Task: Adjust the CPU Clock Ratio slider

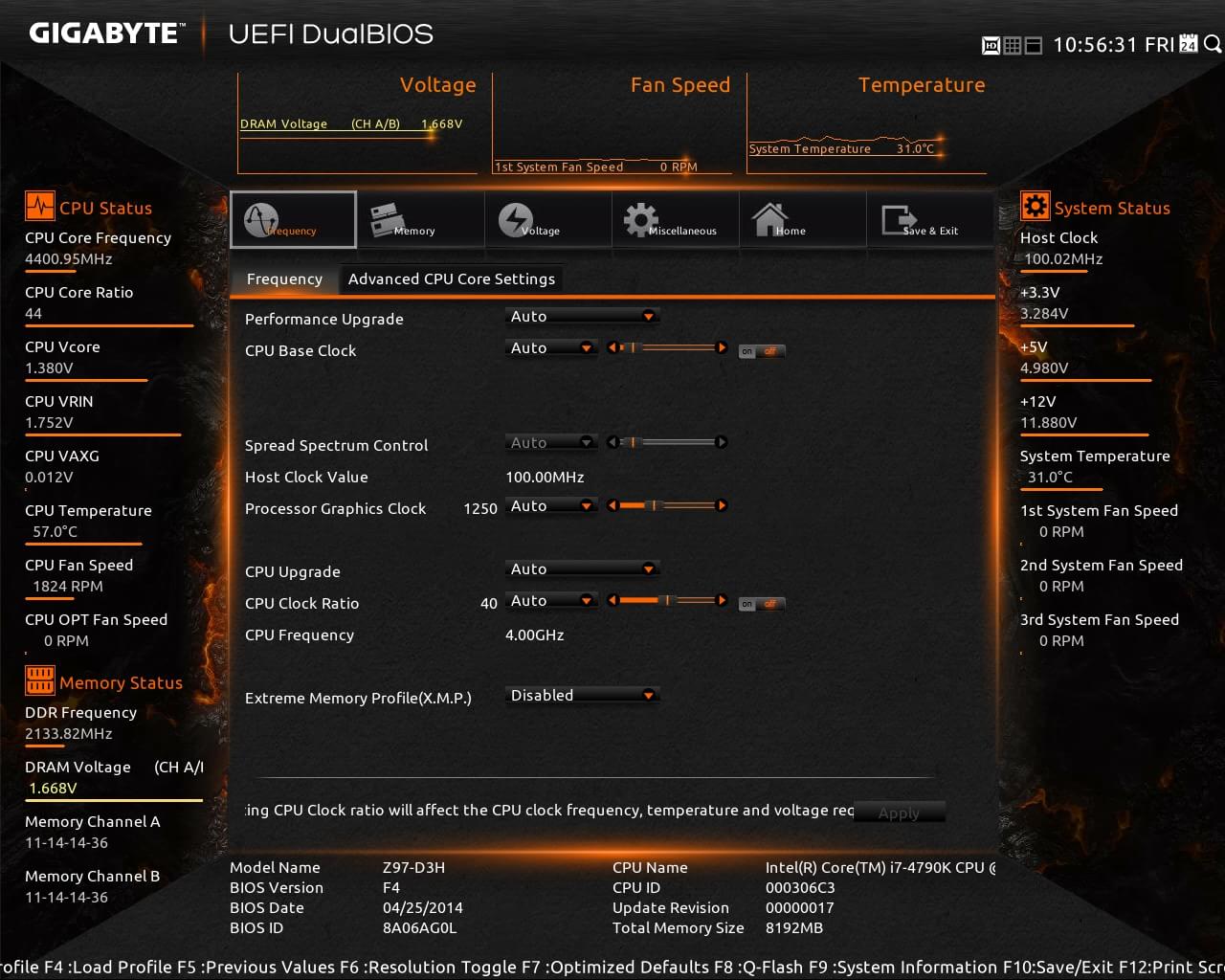Action: point(667,600)
